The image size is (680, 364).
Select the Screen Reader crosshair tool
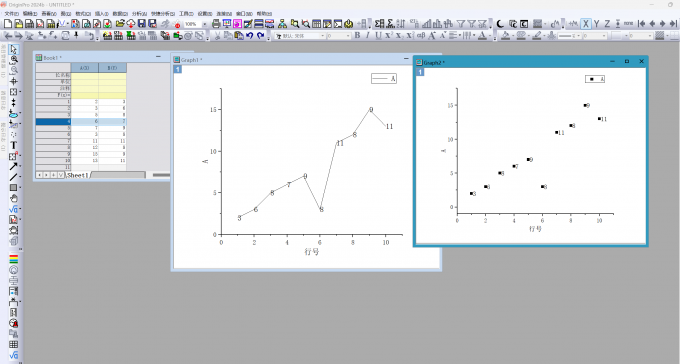pos(13,81)
